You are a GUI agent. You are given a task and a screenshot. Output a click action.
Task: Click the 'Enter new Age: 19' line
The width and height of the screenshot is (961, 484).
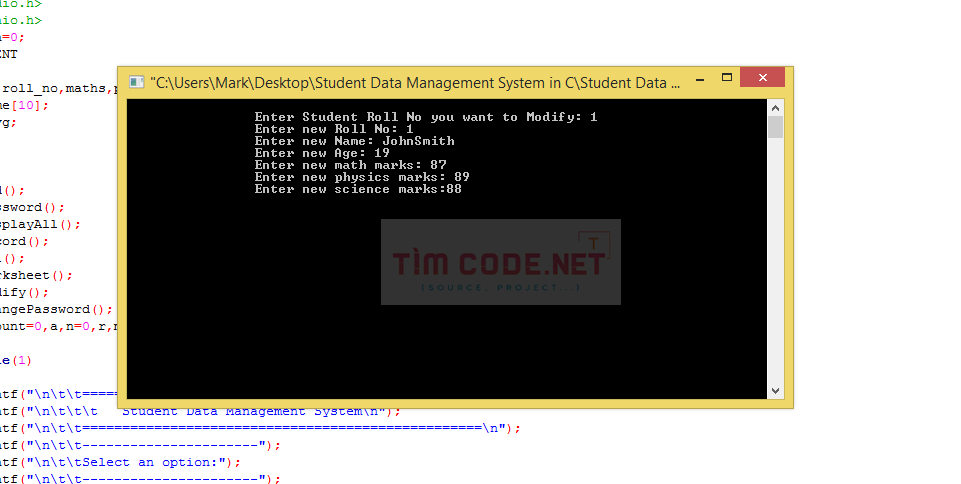(322, 153)
